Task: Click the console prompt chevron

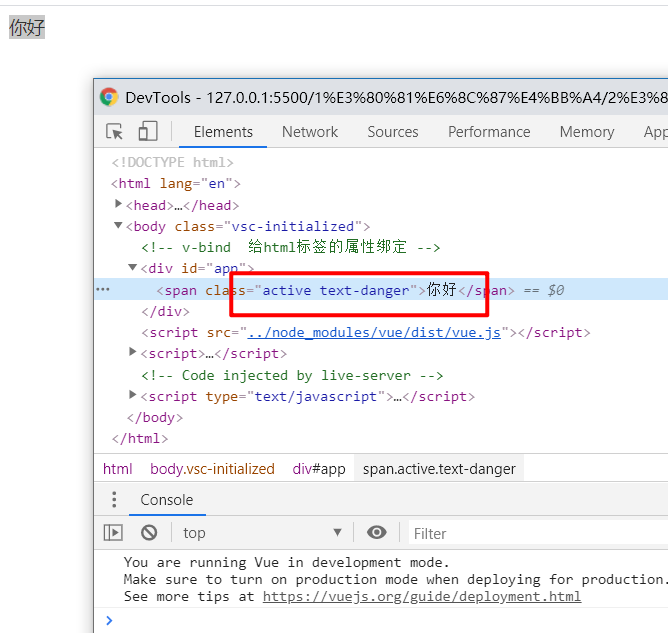Action: click(x=109, y=620)
